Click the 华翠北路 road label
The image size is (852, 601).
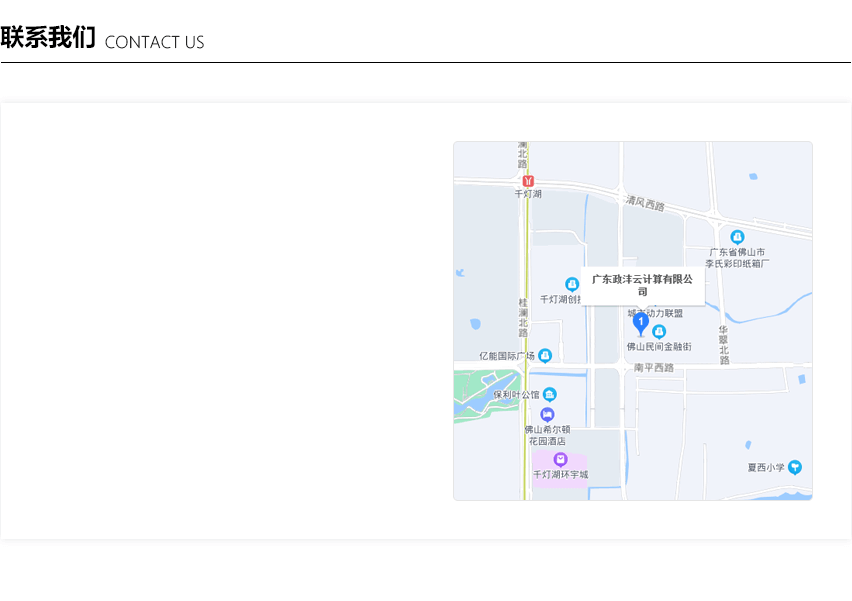(723, 345)
